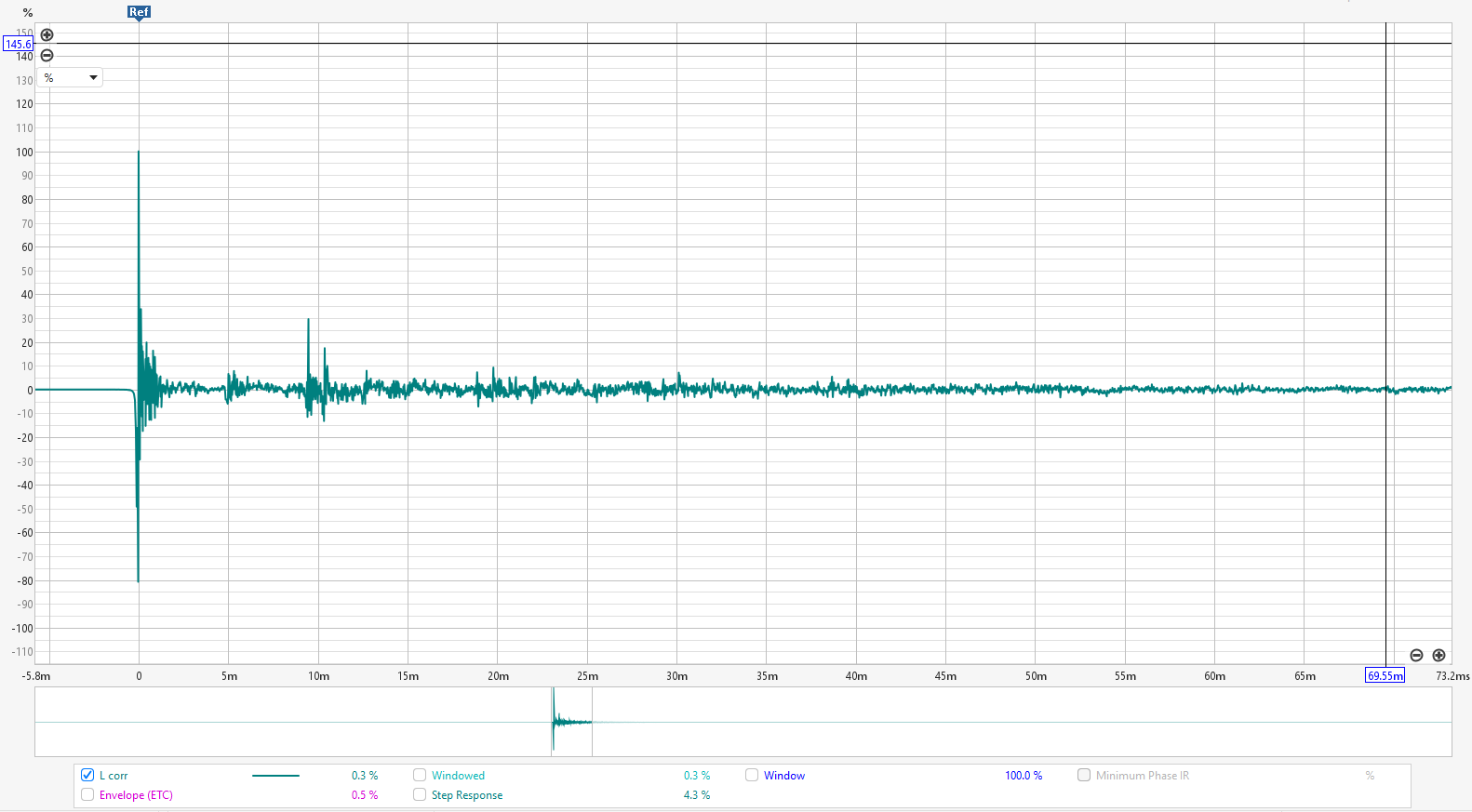
Task: Click the Envelope (ETC) legend label
Action: pos(136,795)
